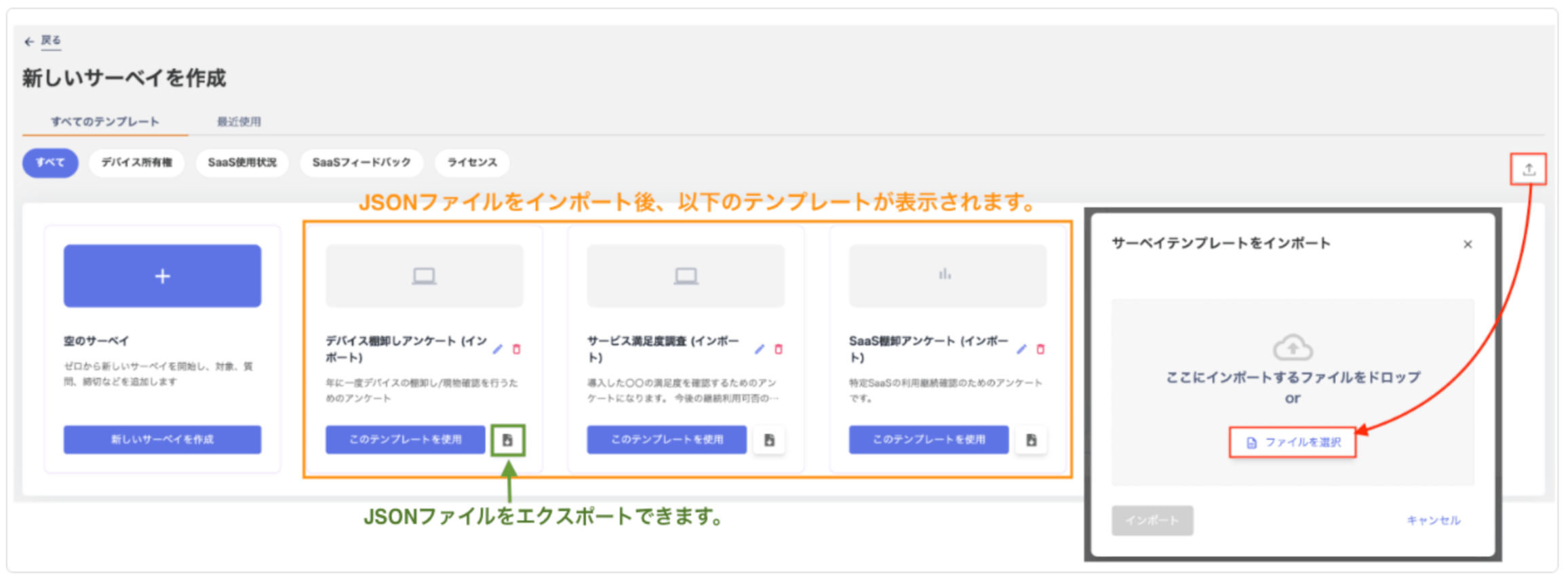Delete サービス満足度調査 template

coord(779,349)
